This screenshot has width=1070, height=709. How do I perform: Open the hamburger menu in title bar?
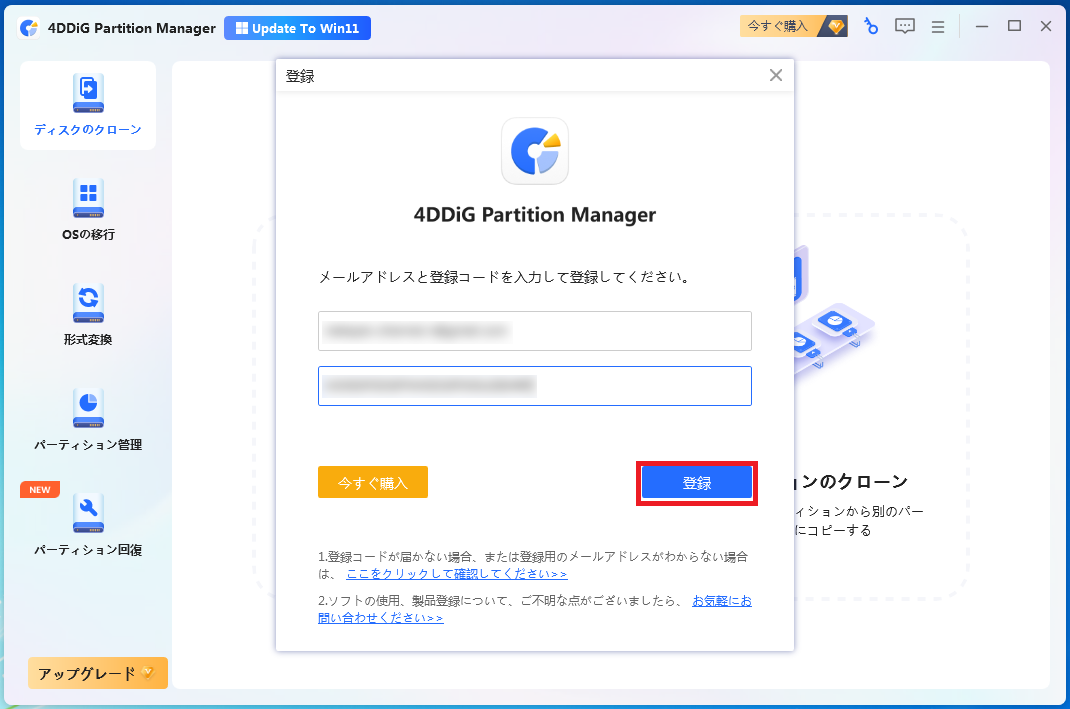point(938,27)
